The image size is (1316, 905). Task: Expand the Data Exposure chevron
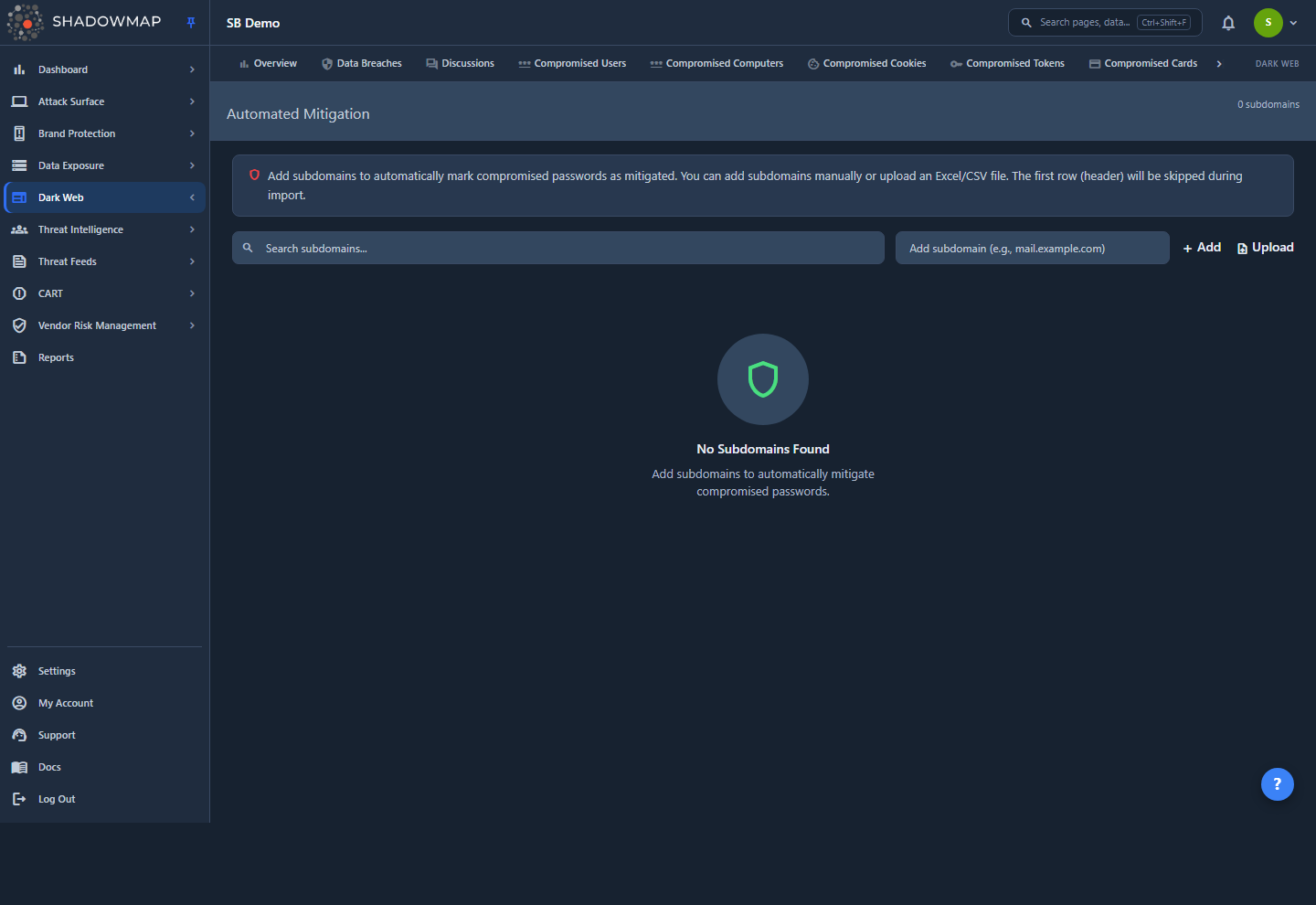[x=192, y=165]
